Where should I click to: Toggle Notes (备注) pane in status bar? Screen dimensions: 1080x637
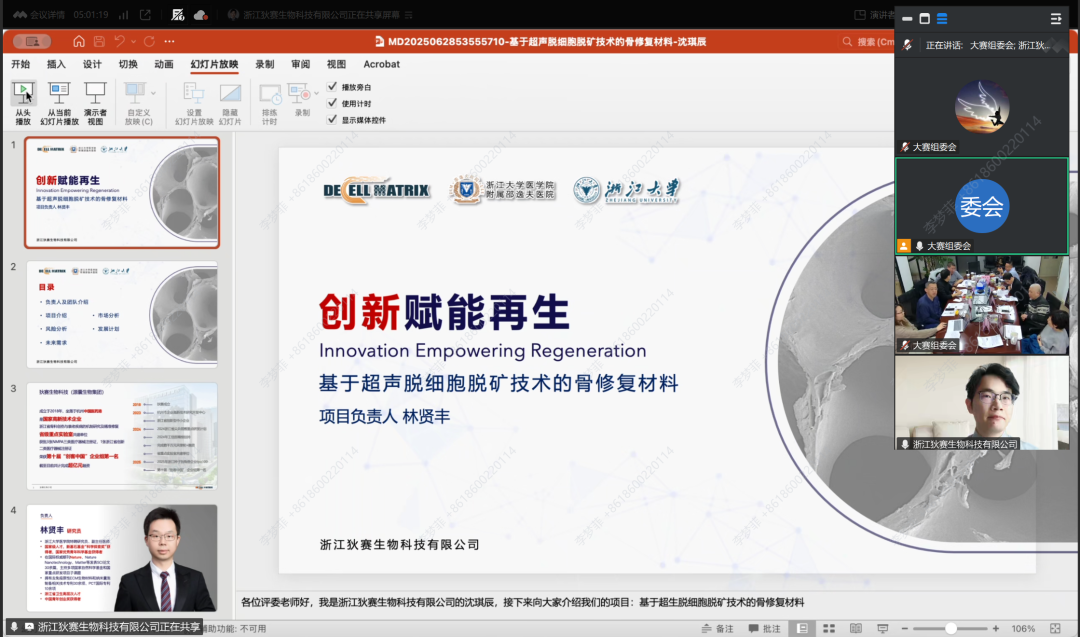[x=717, y=628]
